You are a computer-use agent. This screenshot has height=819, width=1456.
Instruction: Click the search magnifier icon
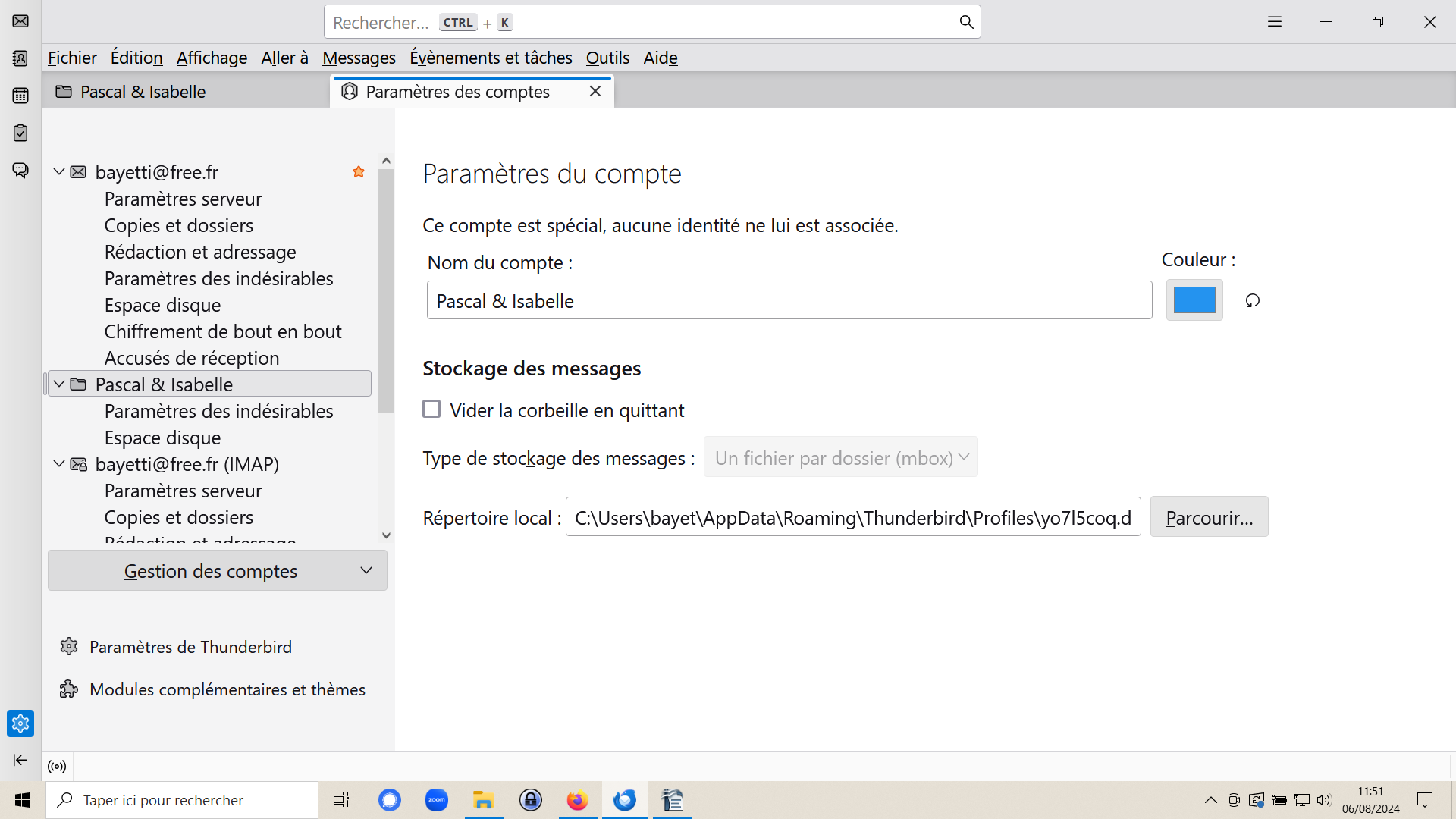pos(966,22)
